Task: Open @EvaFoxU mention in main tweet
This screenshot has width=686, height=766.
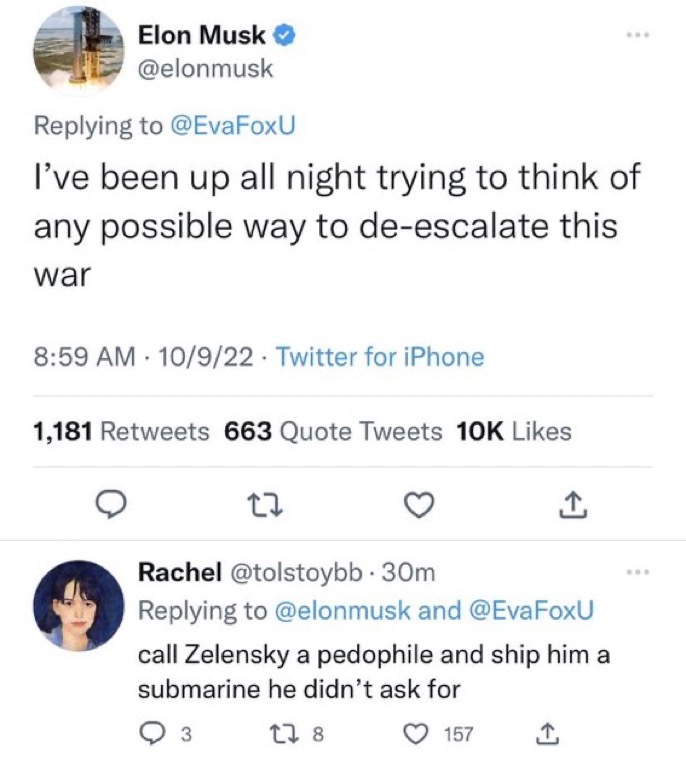Action: [232, 126]
